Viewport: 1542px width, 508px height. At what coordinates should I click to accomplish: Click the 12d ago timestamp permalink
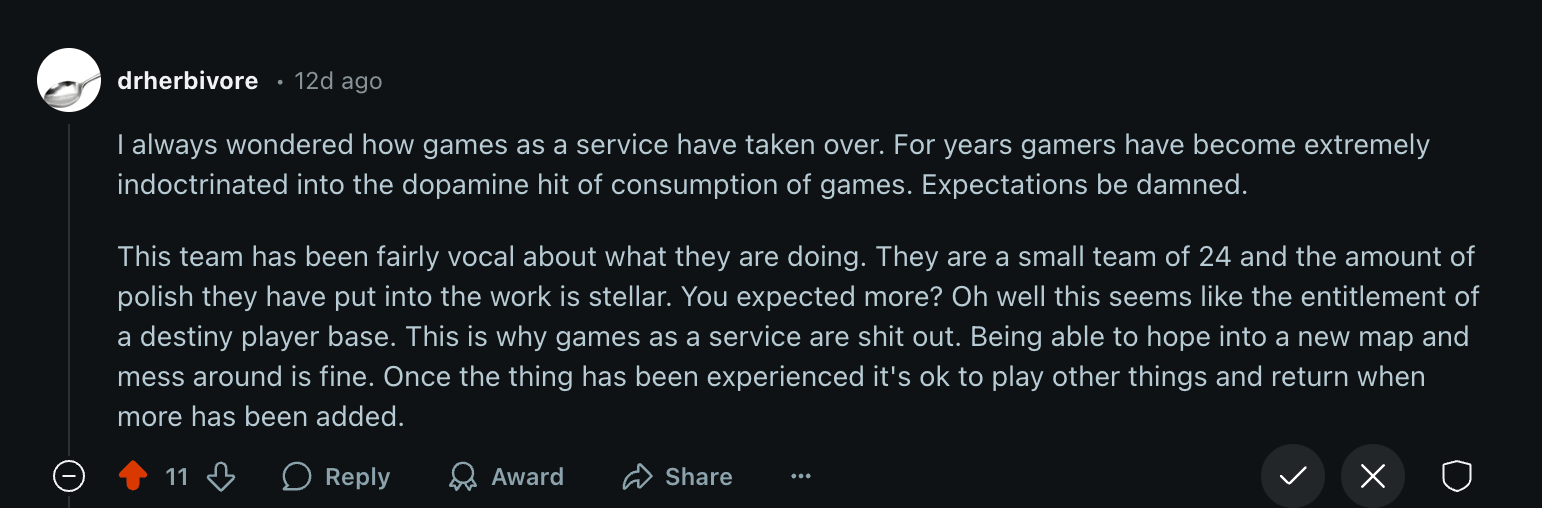point(338,81)
